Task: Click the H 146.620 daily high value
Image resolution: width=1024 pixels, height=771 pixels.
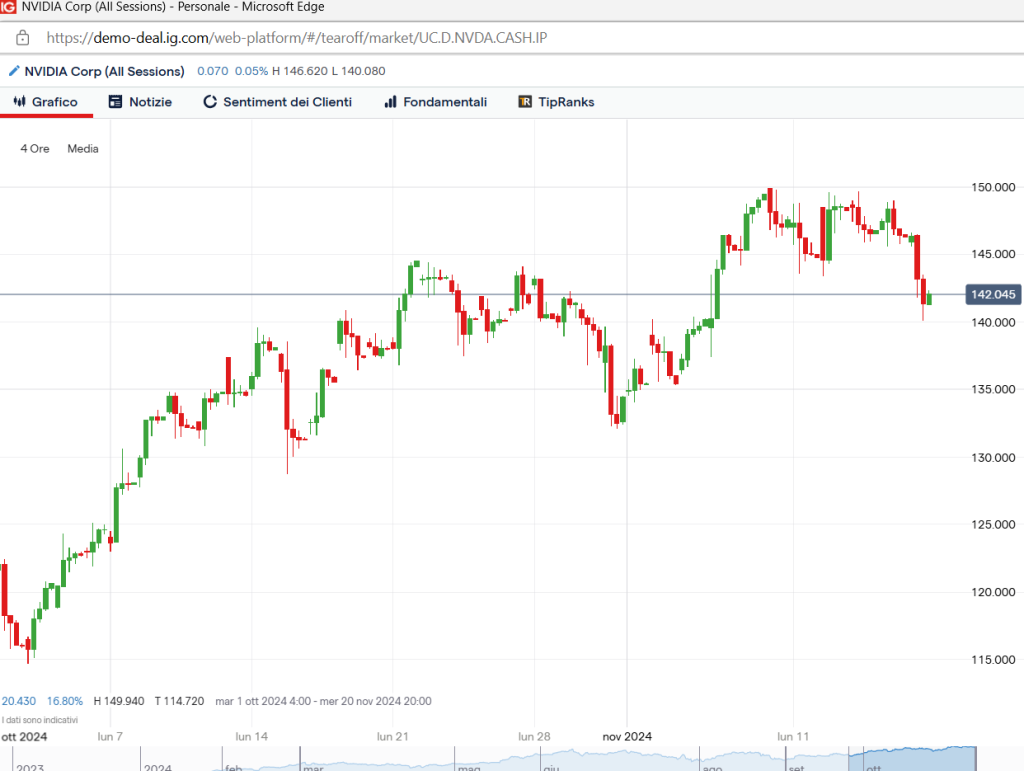Action: tap(300, 71)
